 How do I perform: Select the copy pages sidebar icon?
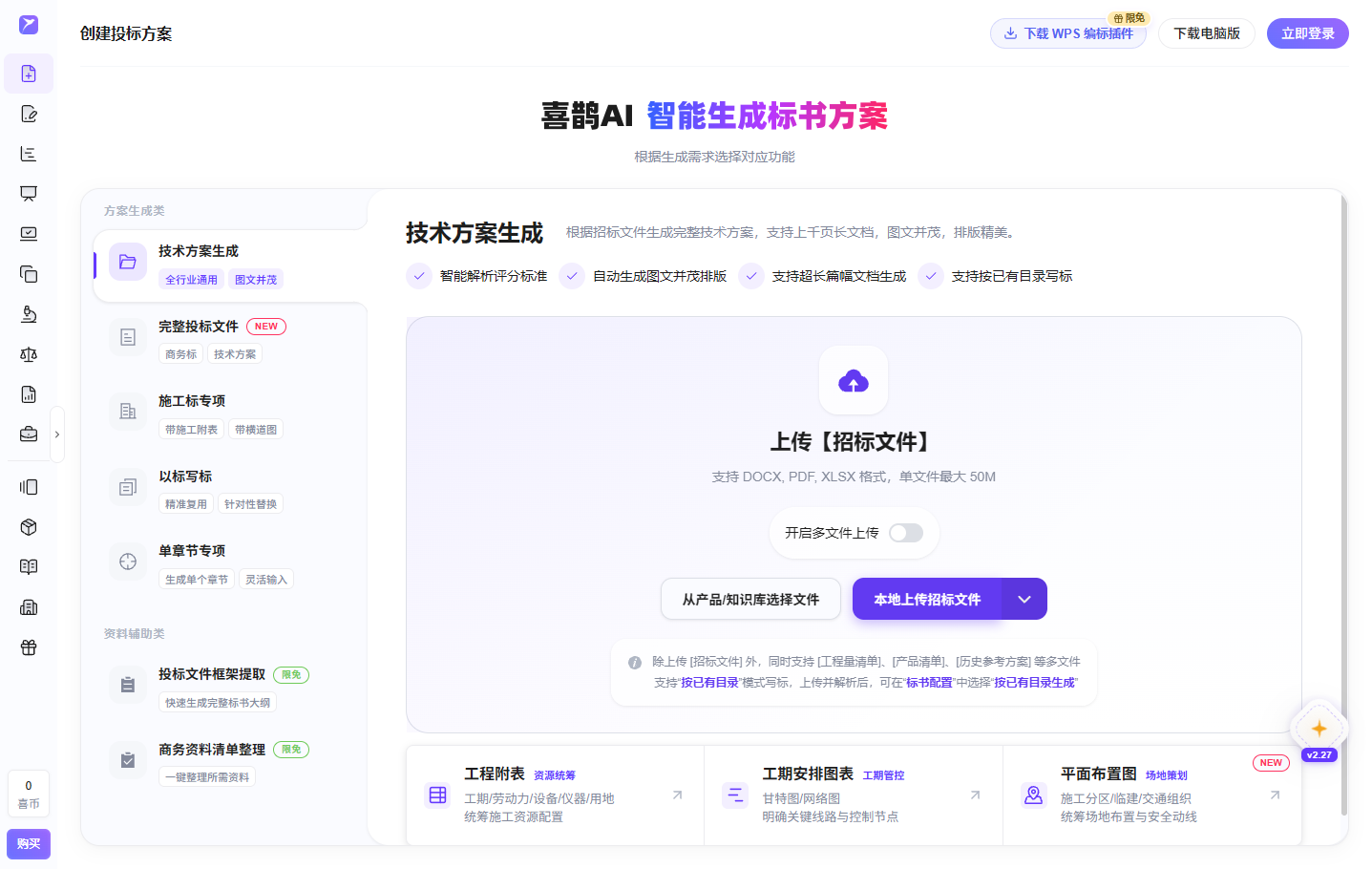click(29, 274)
